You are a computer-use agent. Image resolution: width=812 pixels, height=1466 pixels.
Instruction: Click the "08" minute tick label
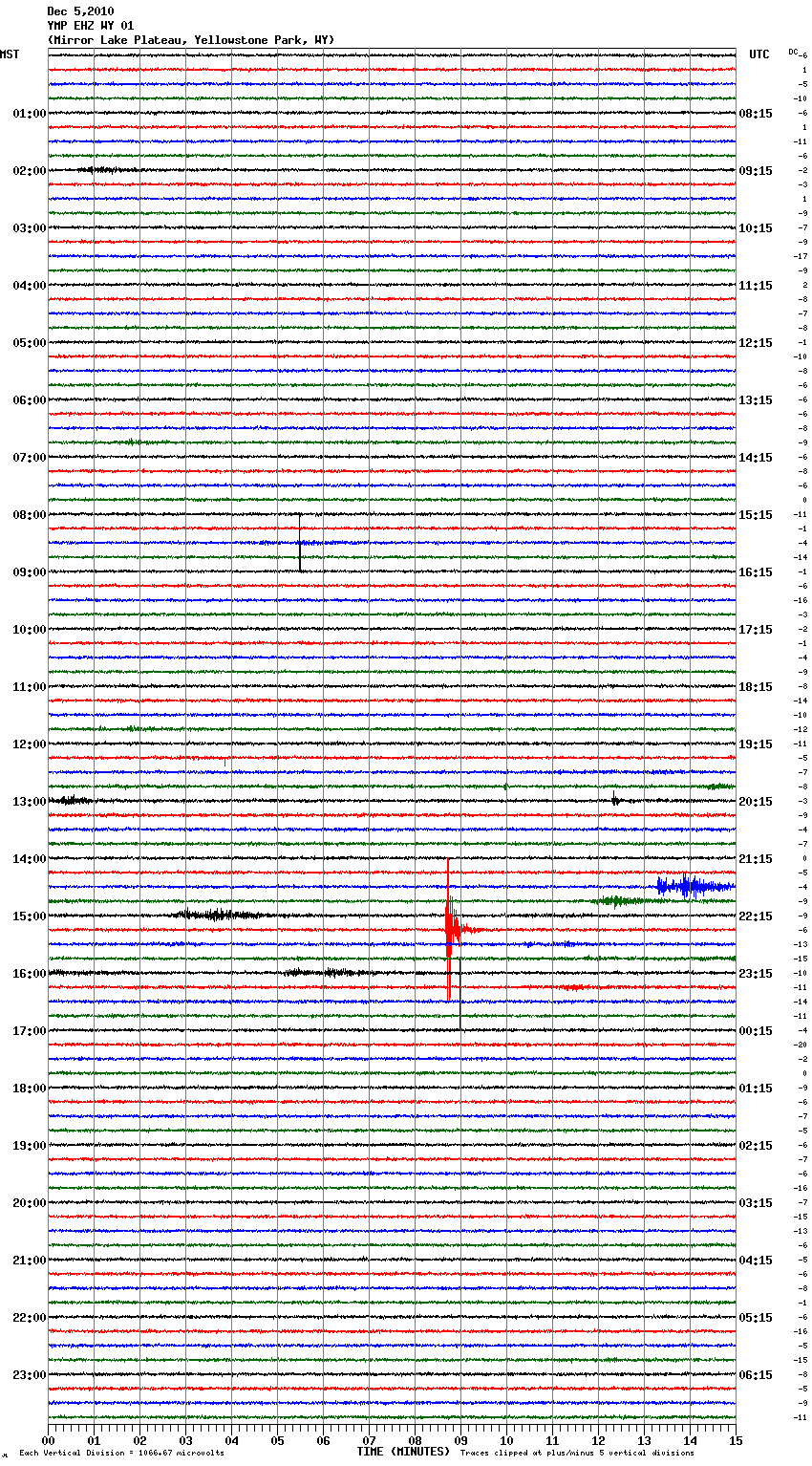click(x=415, y=1440)
